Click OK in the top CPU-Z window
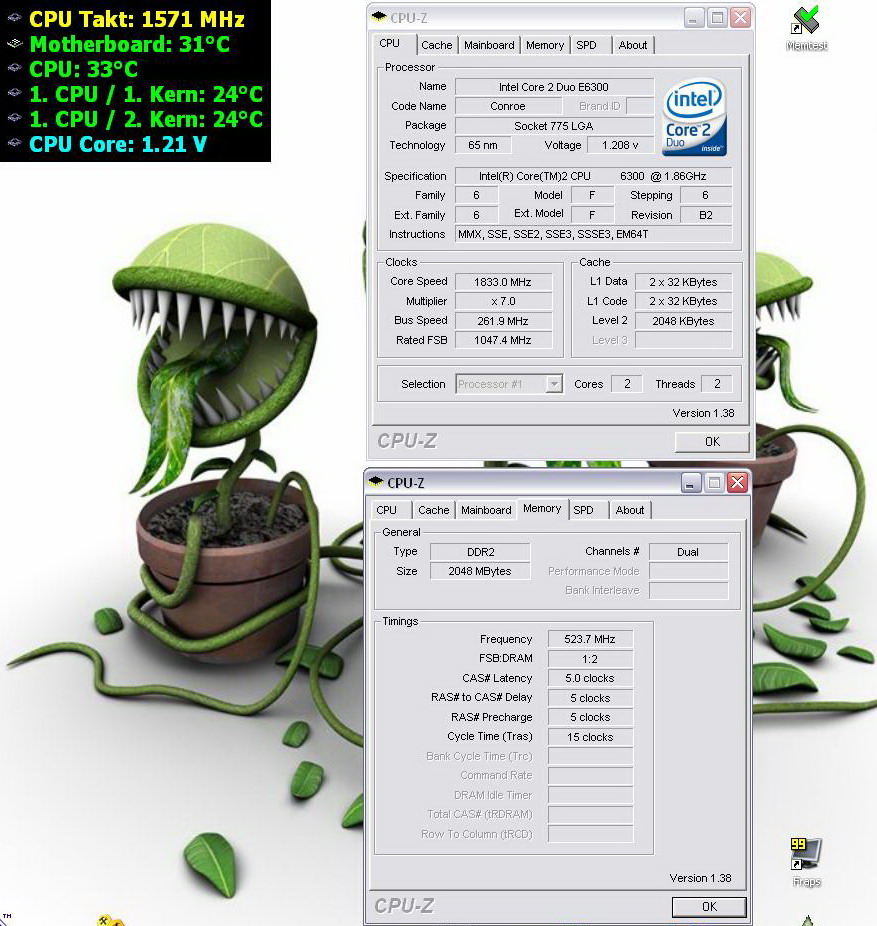877x926 pixels. (x=712, y=441)
